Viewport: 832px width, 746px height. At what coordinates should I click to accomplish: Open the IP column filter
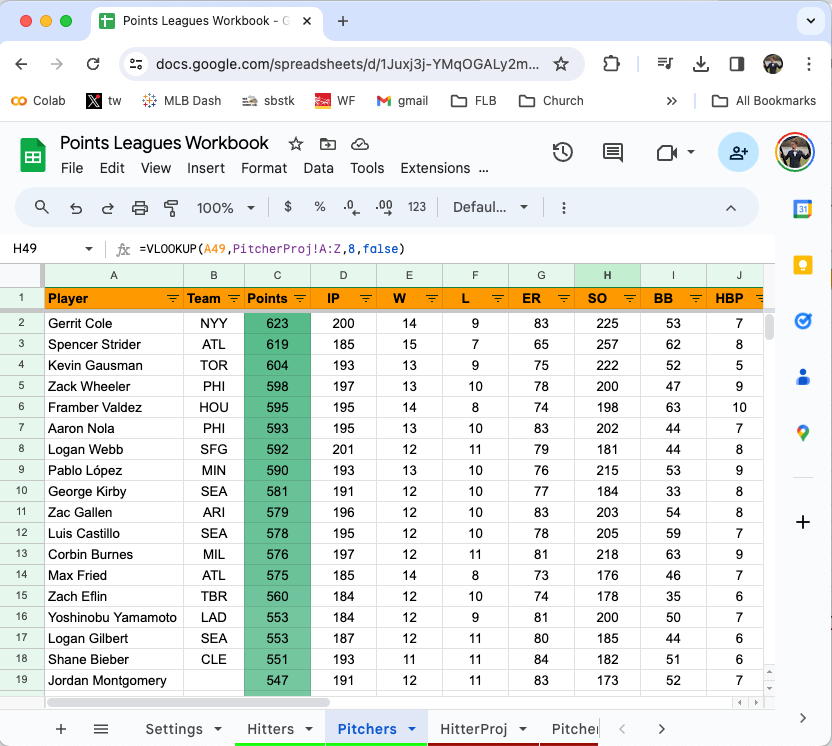(366, 299)
